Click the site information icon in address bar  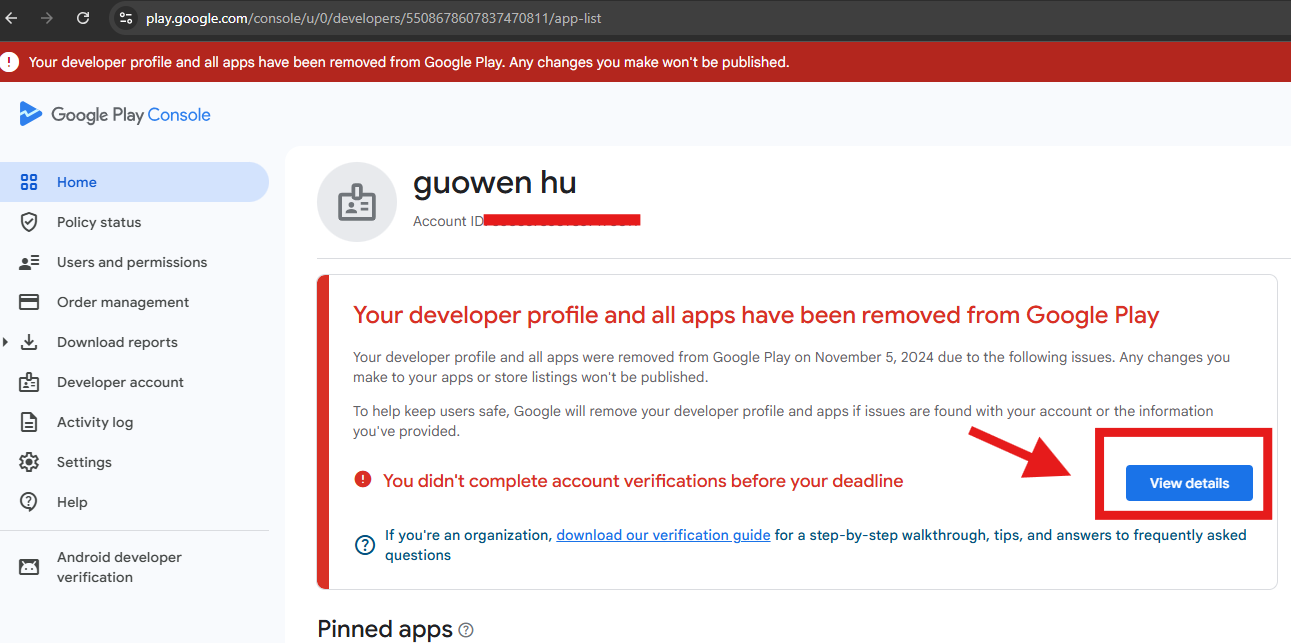tap(126, 18)
